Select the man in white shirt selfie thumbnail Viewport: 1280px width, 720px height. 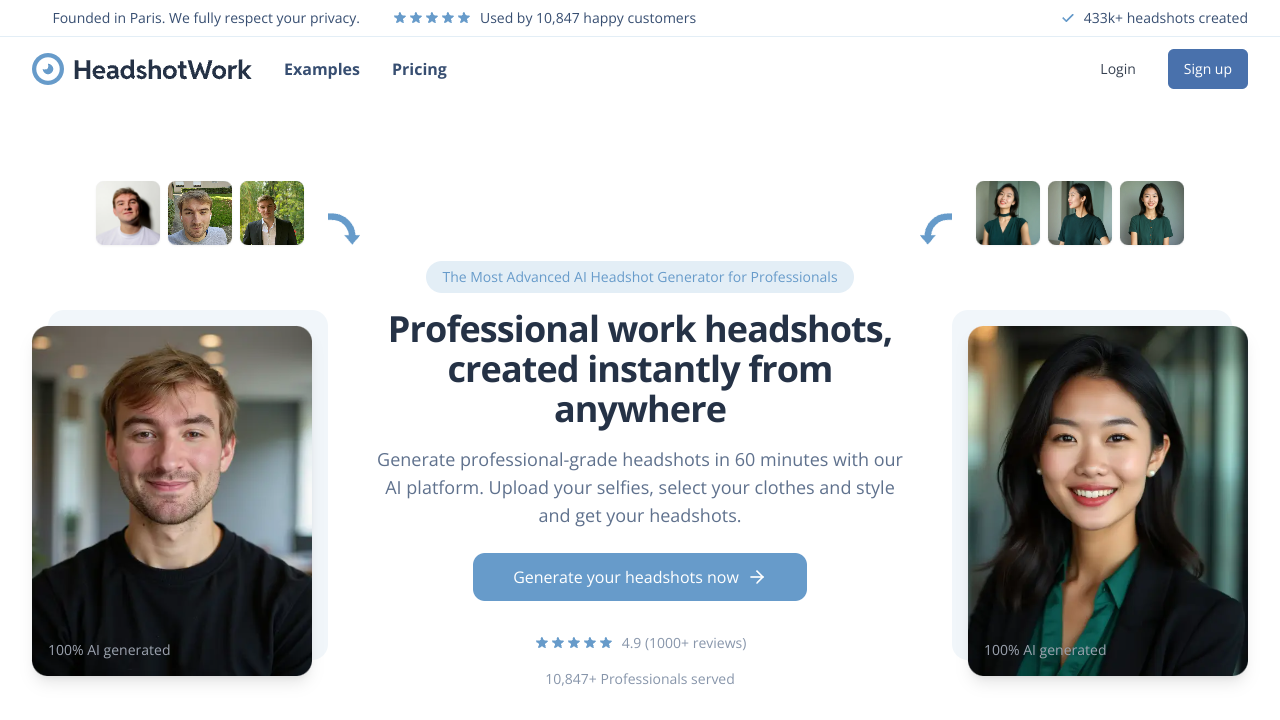(128, 213)
